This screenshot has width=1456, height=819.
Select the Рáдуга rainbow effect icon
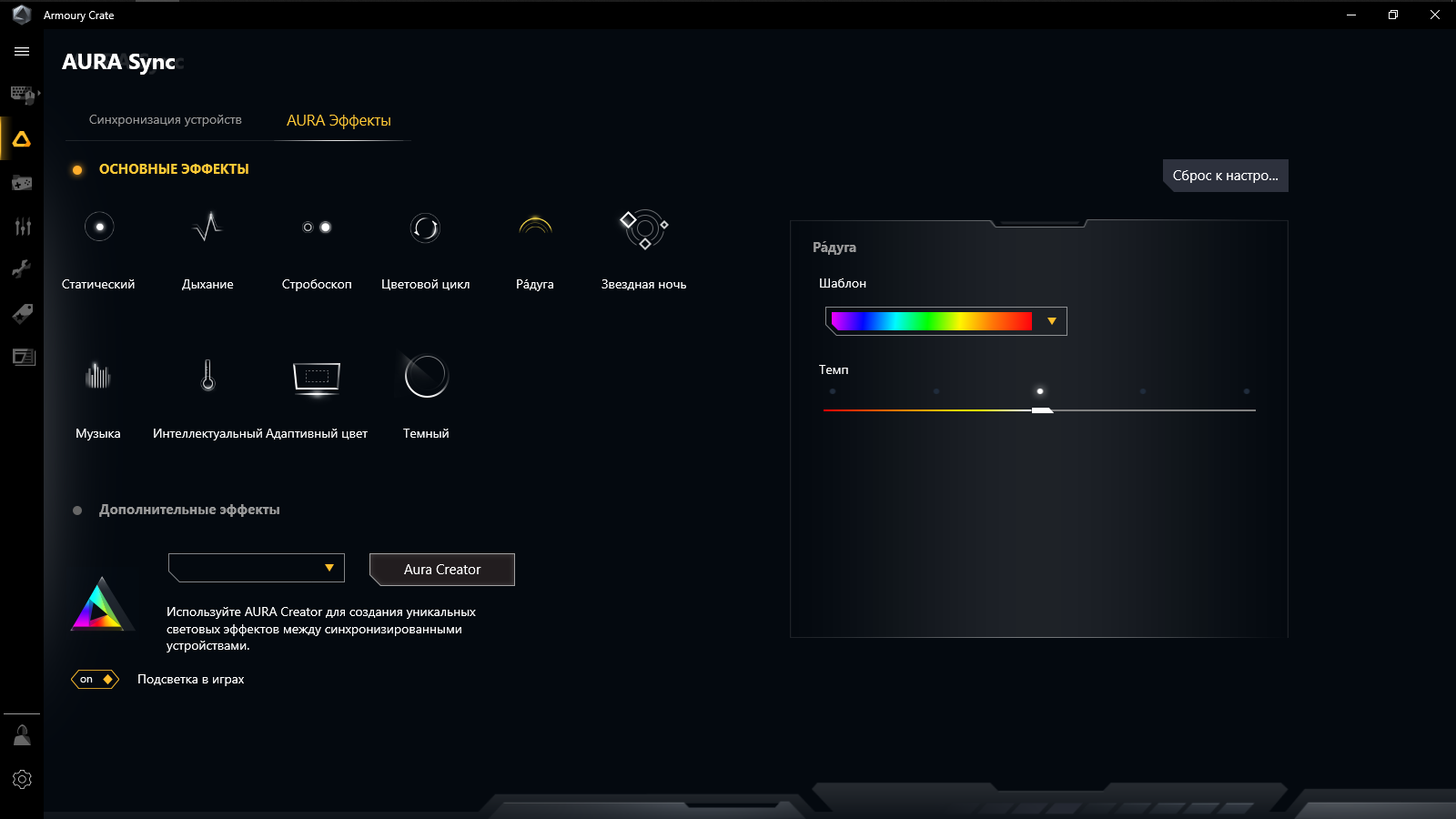pyautogui.click(x=535, y=226)
